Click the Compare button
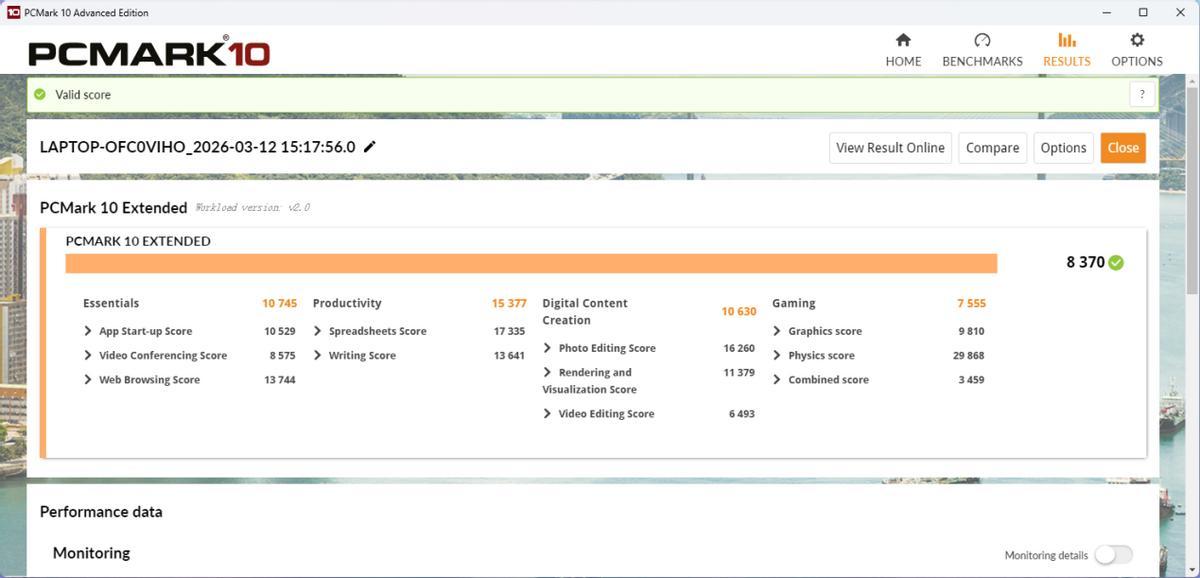 point(992,148)
